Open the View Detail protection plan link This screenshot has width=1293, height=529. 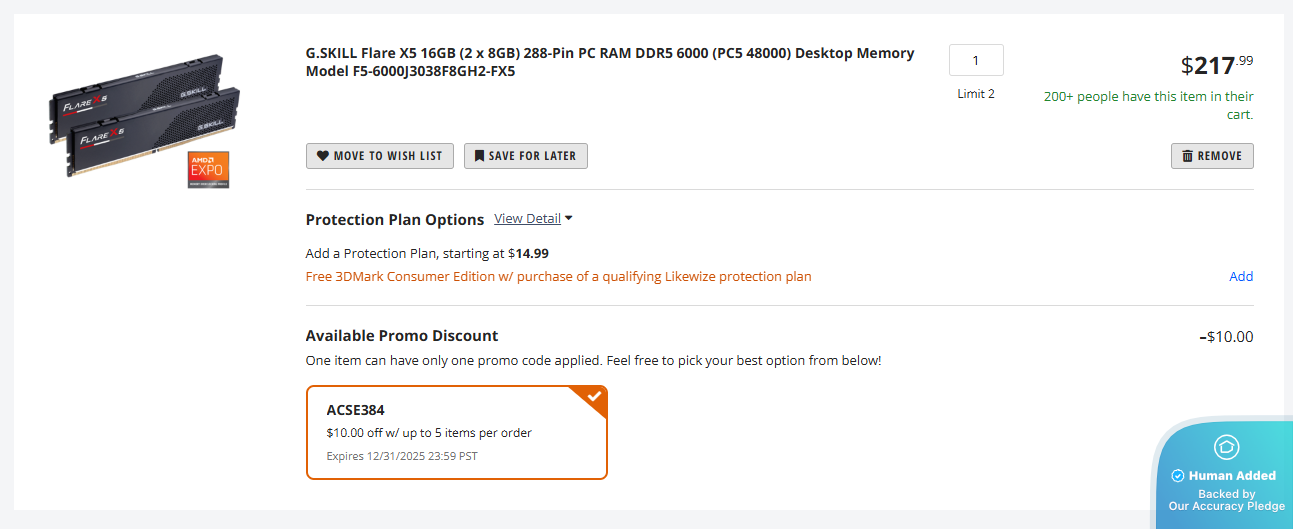tap(527, 219)
